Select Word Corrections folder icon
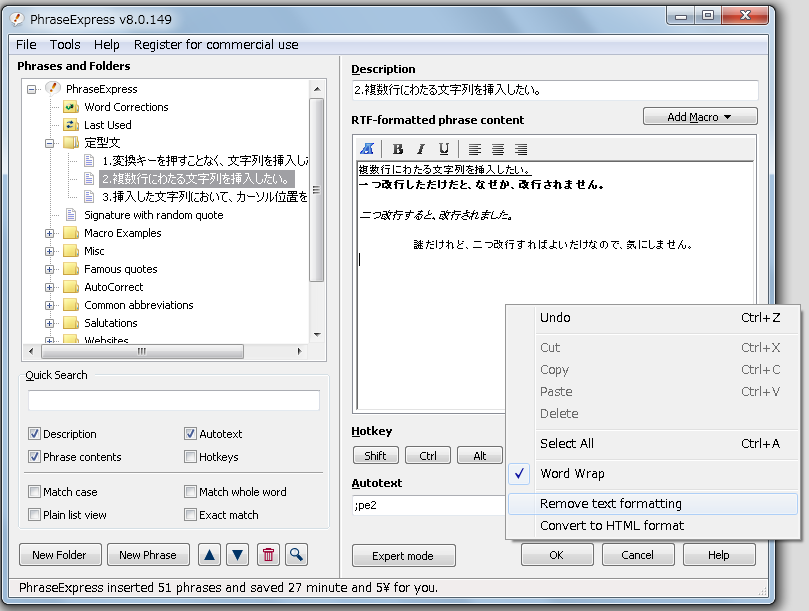 [x=71, y=107]
